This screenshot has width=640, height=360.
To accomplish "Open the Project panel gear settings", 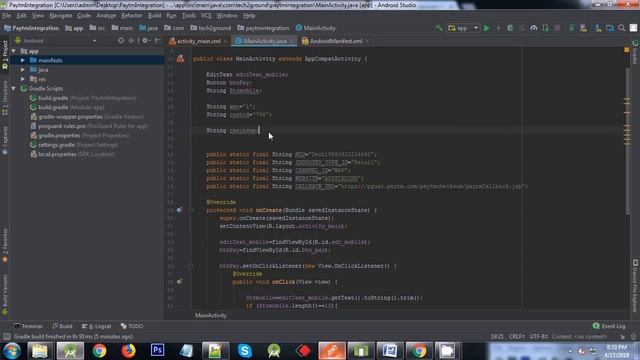I will pos(145,41).
